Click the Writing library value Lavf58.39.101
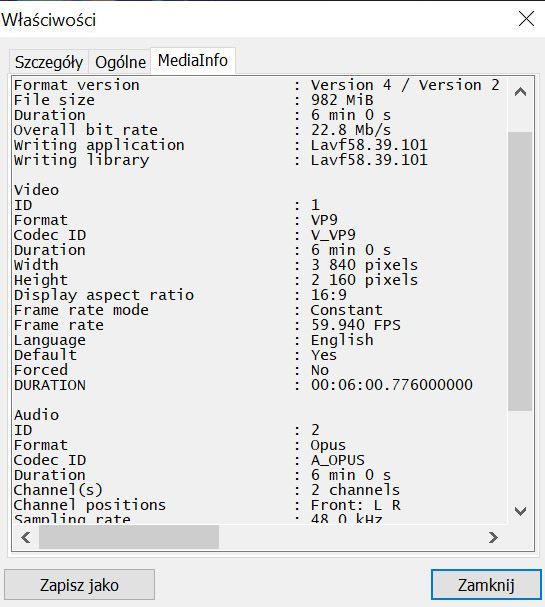This screenshot has height=607, width=545. [369, 160]
